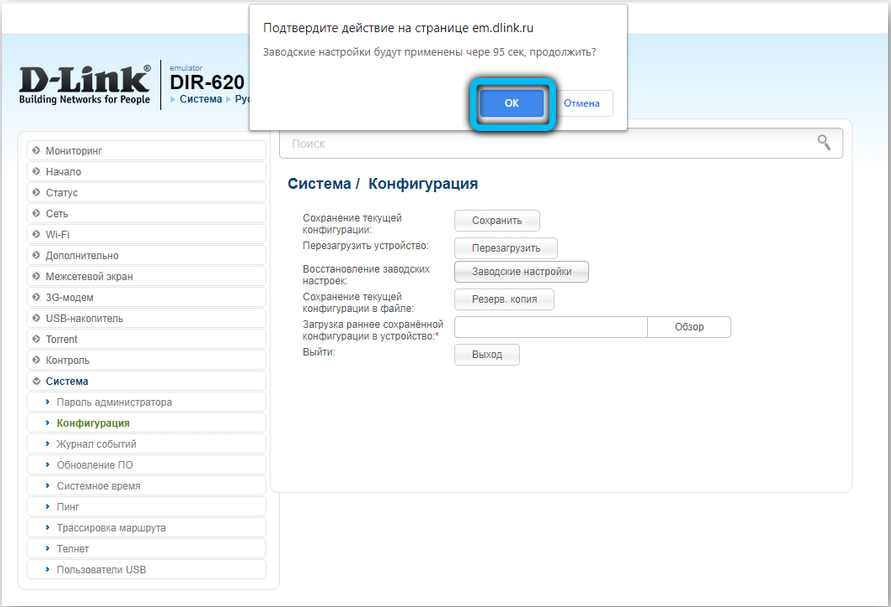Click the Перезагрузить button

click(506, 248)
